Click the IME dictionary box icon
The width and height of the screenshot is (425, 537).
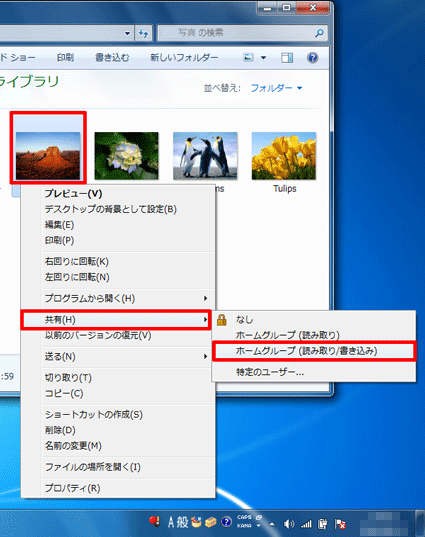211,523
